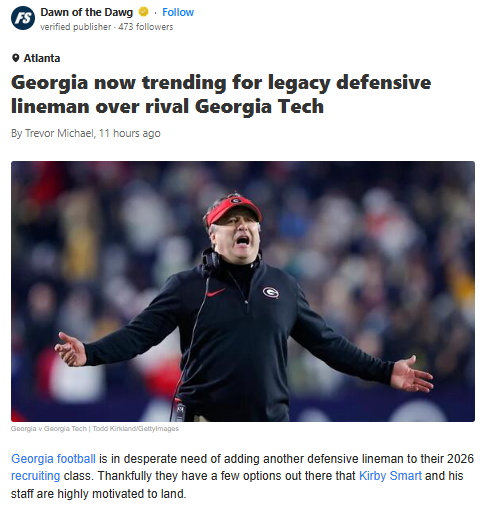Open the Georgia football link

pos(53,459)
